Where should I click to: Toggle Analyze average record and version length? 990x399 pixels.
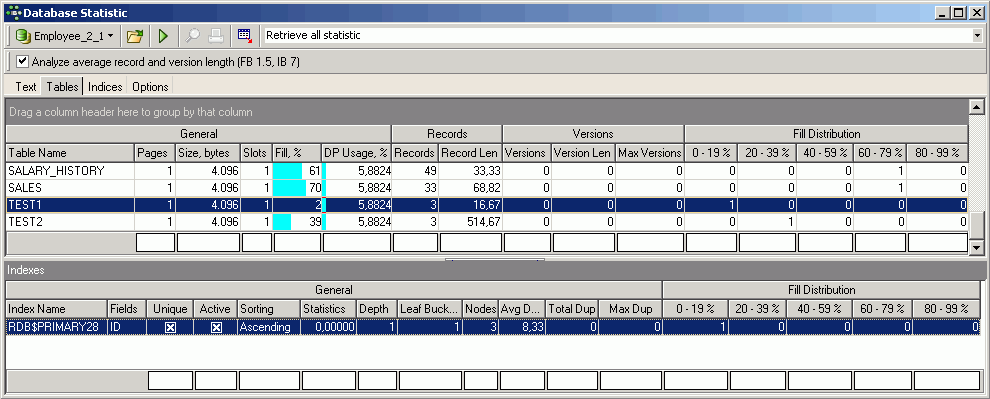(23, 61)
